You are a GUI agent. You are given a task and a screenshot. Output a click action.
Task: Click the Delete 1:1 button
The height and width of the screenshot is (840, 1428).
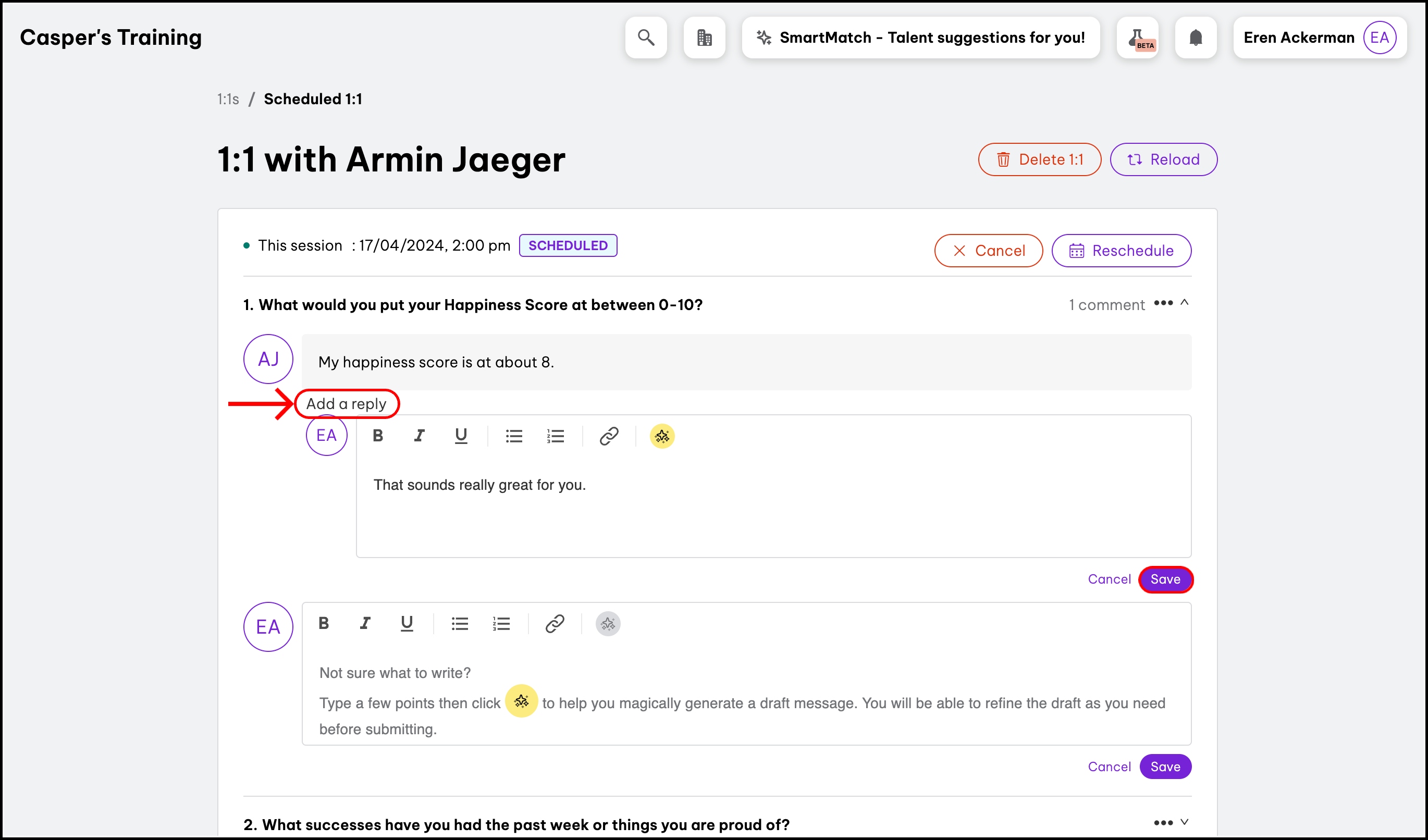tap(1039, 159)
